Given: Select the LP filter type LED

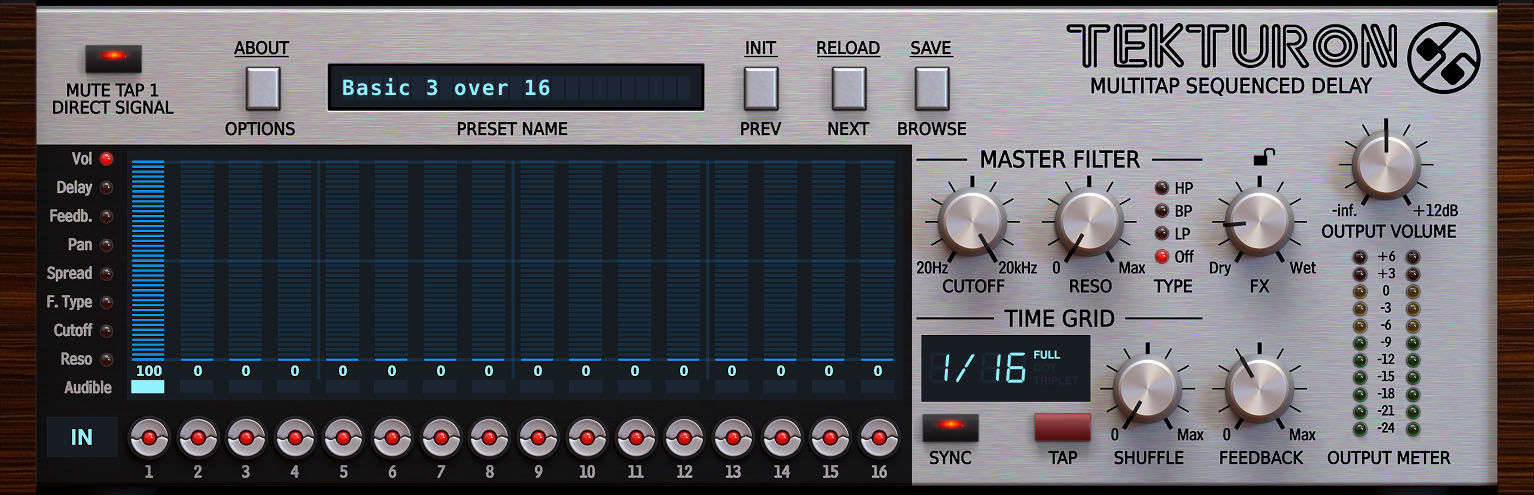Looking at the screenshot, I should pyautogui.click(x=1162, y=233).
